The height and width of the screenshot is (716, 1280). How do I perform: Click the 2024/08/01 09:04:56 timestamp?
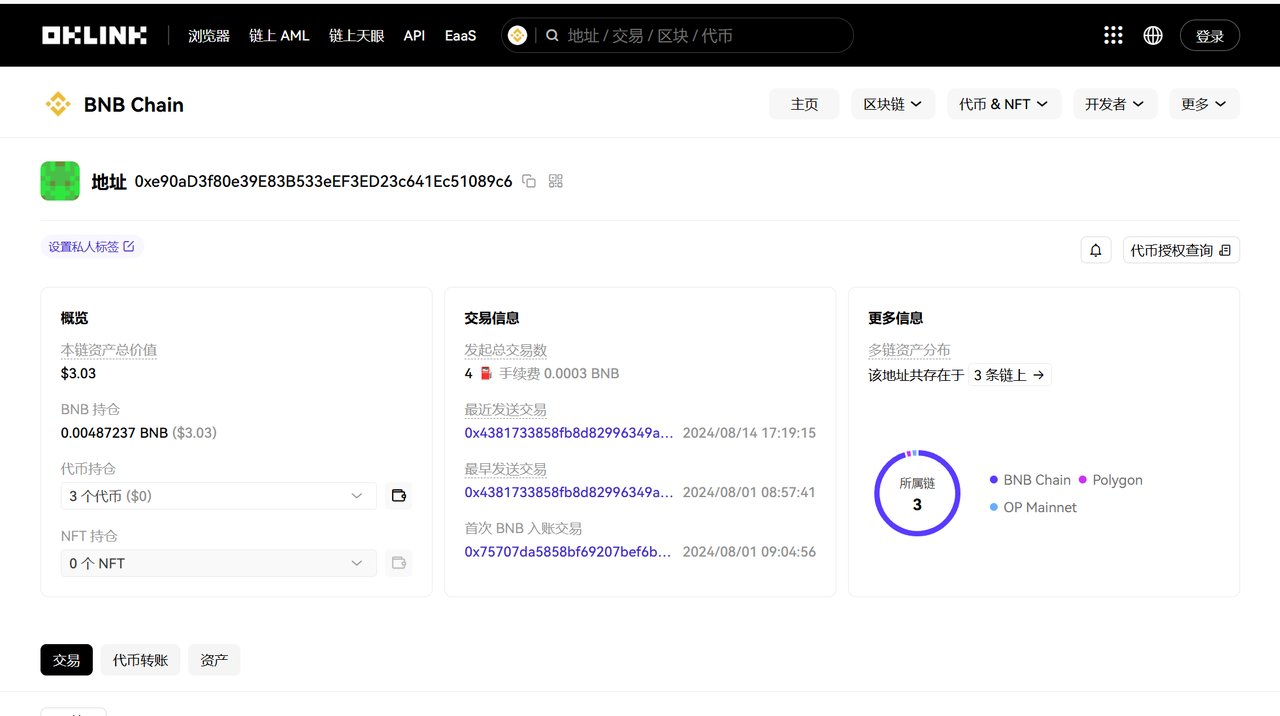coord(749,551)
